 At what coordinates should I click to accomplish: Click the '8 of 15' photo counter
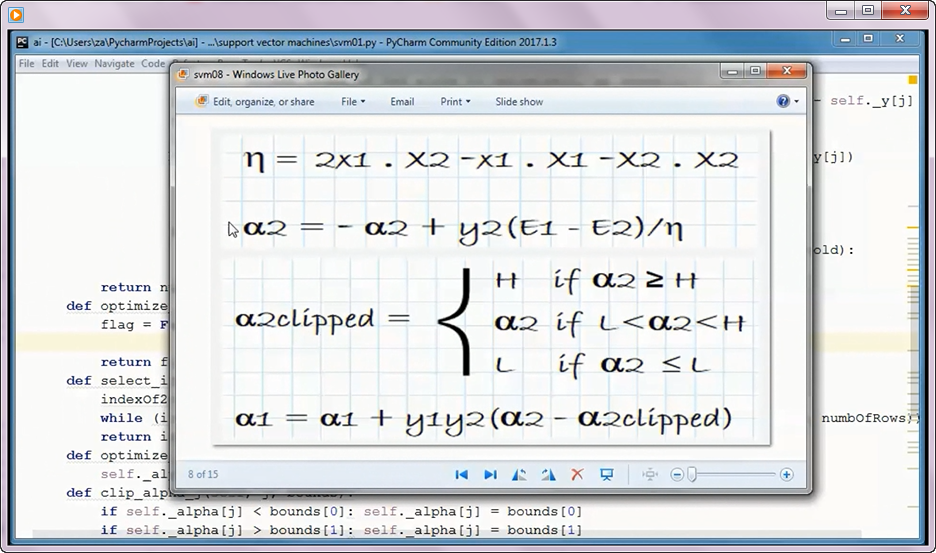point(203,474)
